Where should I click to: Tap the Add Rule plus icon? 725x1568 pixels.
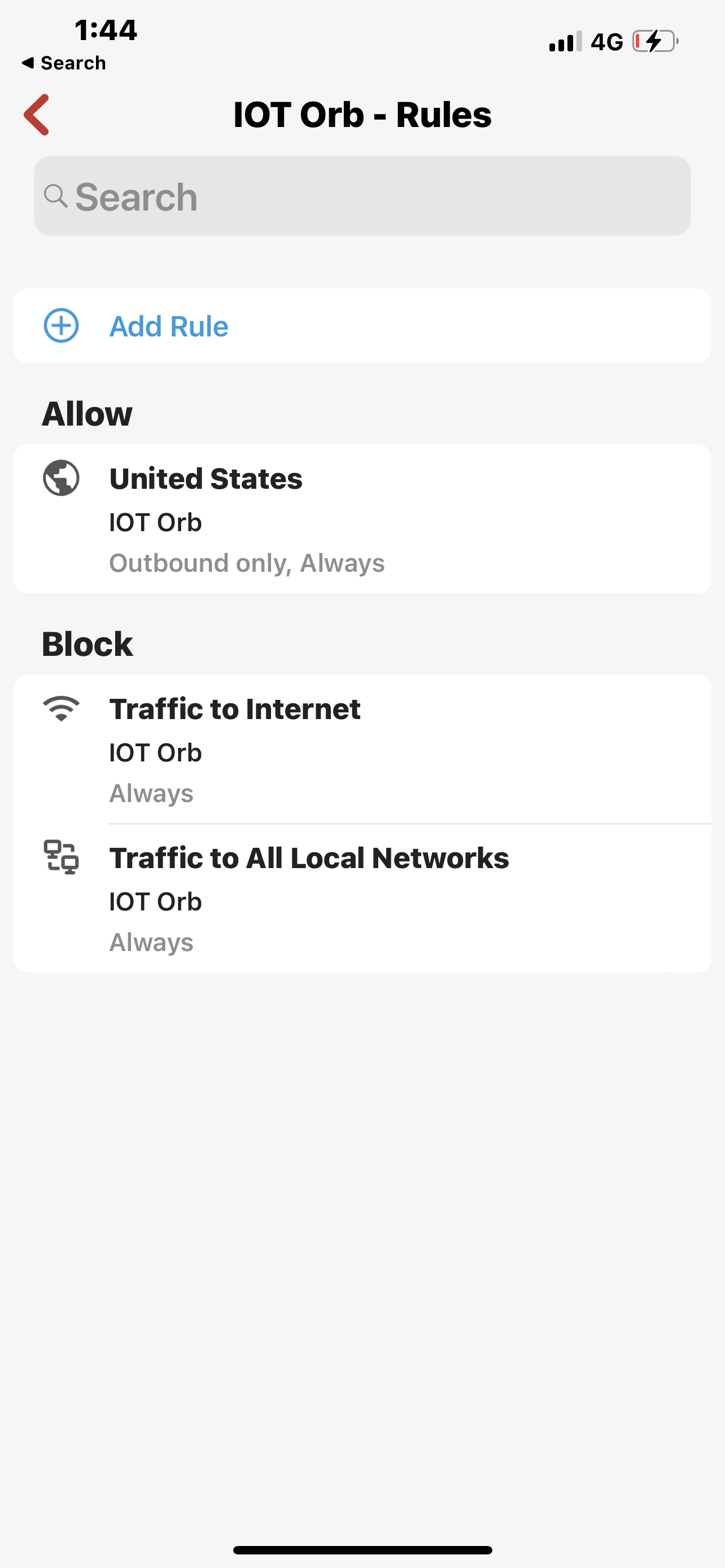(x=62, y=326)
